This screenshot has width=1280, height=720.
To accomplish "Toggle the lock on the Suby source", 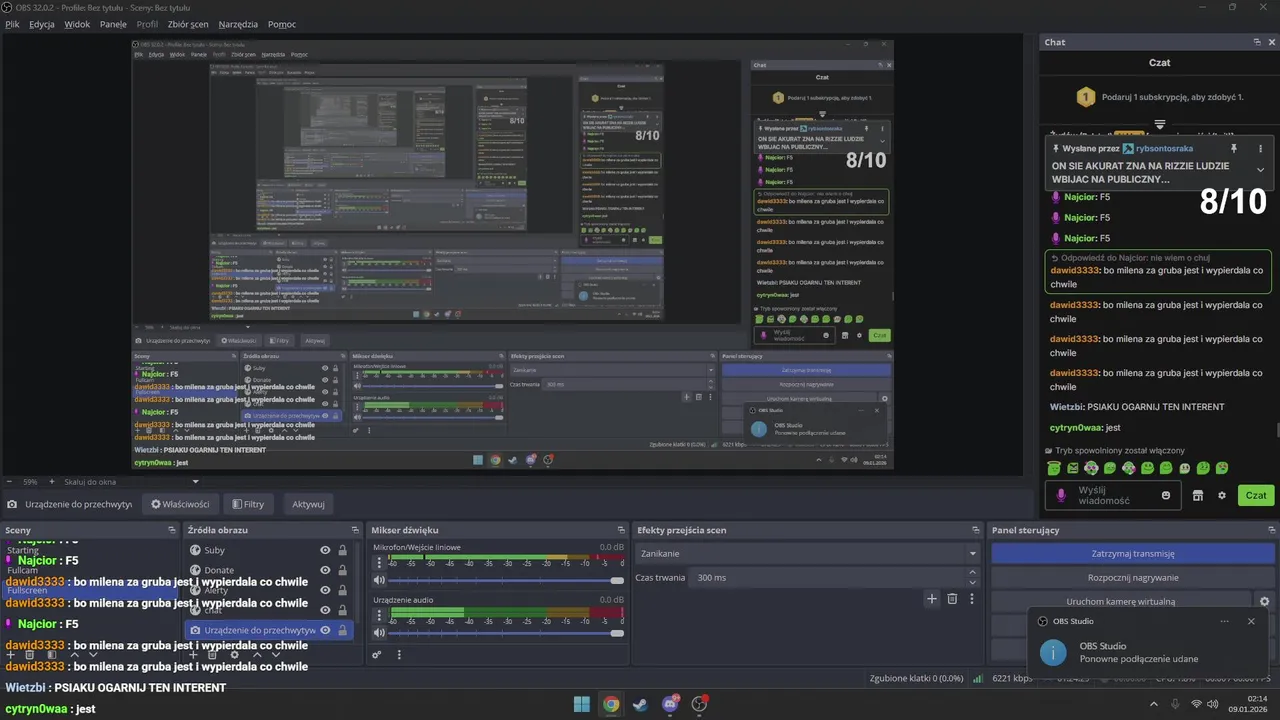I will (x=343, y=550).
